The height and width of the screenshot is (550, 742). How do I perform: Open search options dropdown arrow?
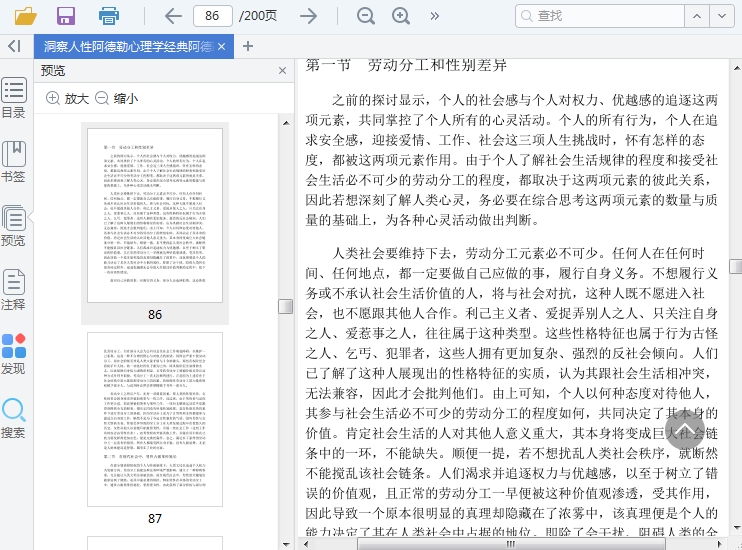point(722,16)
